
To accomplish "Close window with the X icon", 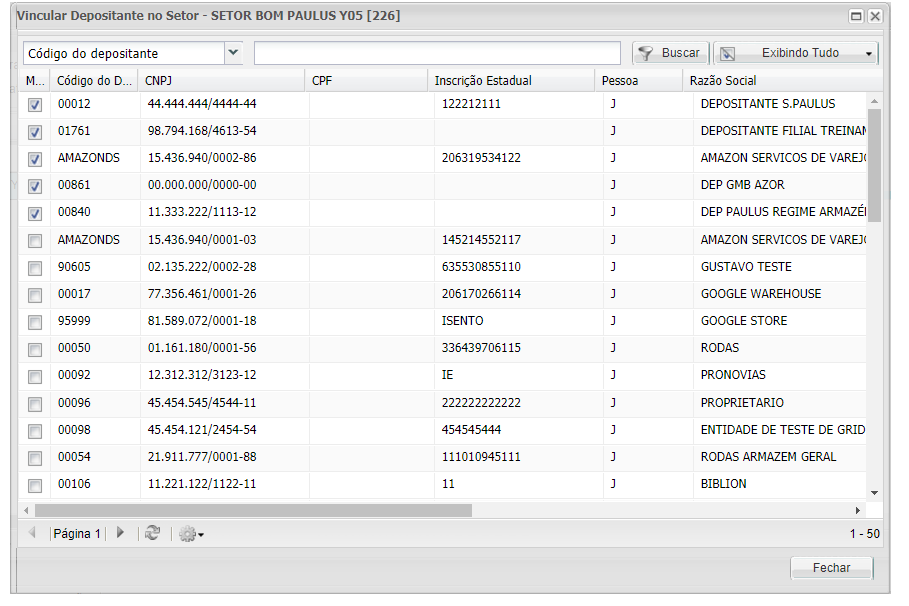I will point(875,16).
